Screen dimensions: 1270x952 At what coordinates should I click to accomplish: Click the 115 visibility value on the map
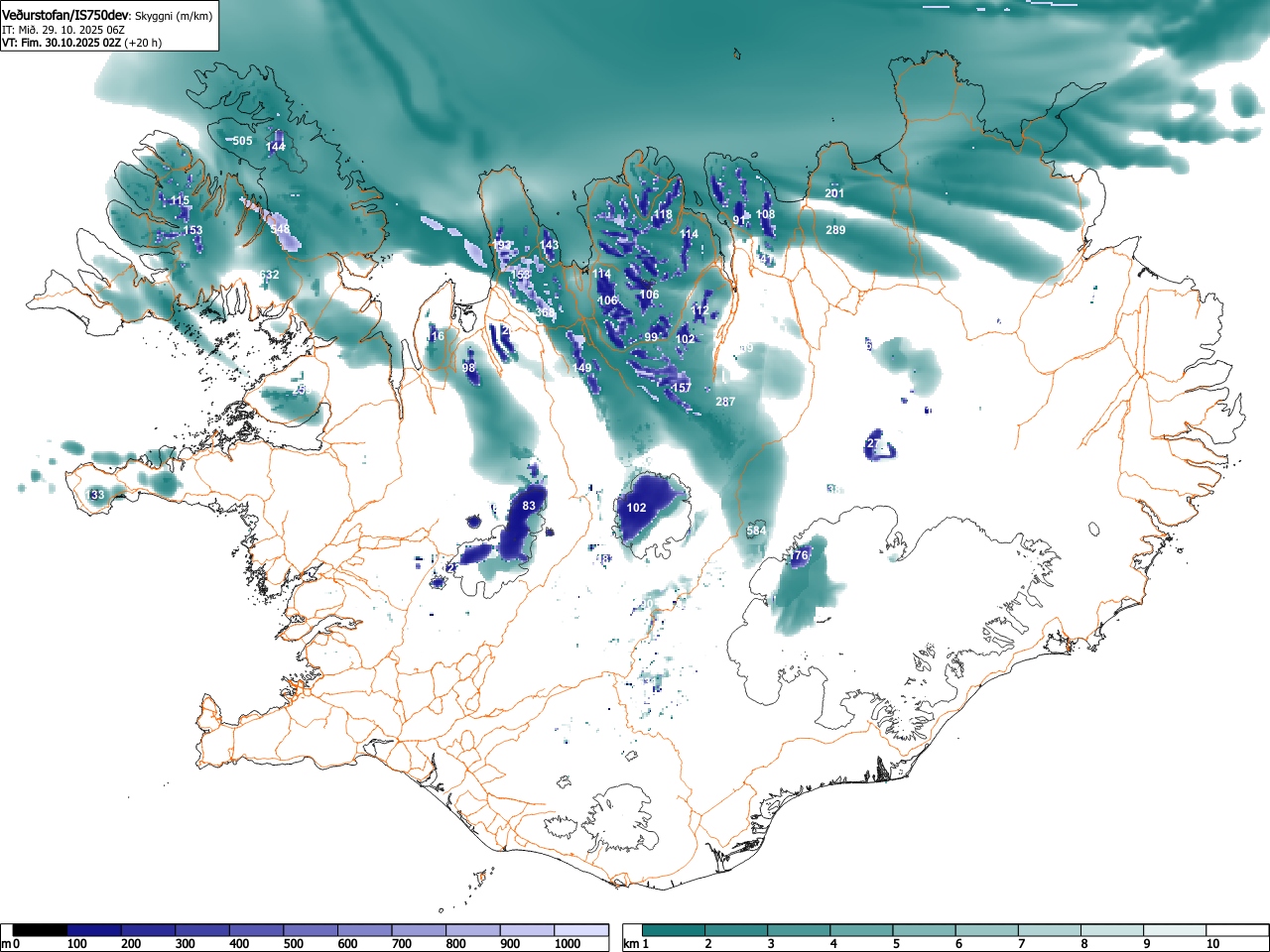pyautogui.click(x=180, y=200)
